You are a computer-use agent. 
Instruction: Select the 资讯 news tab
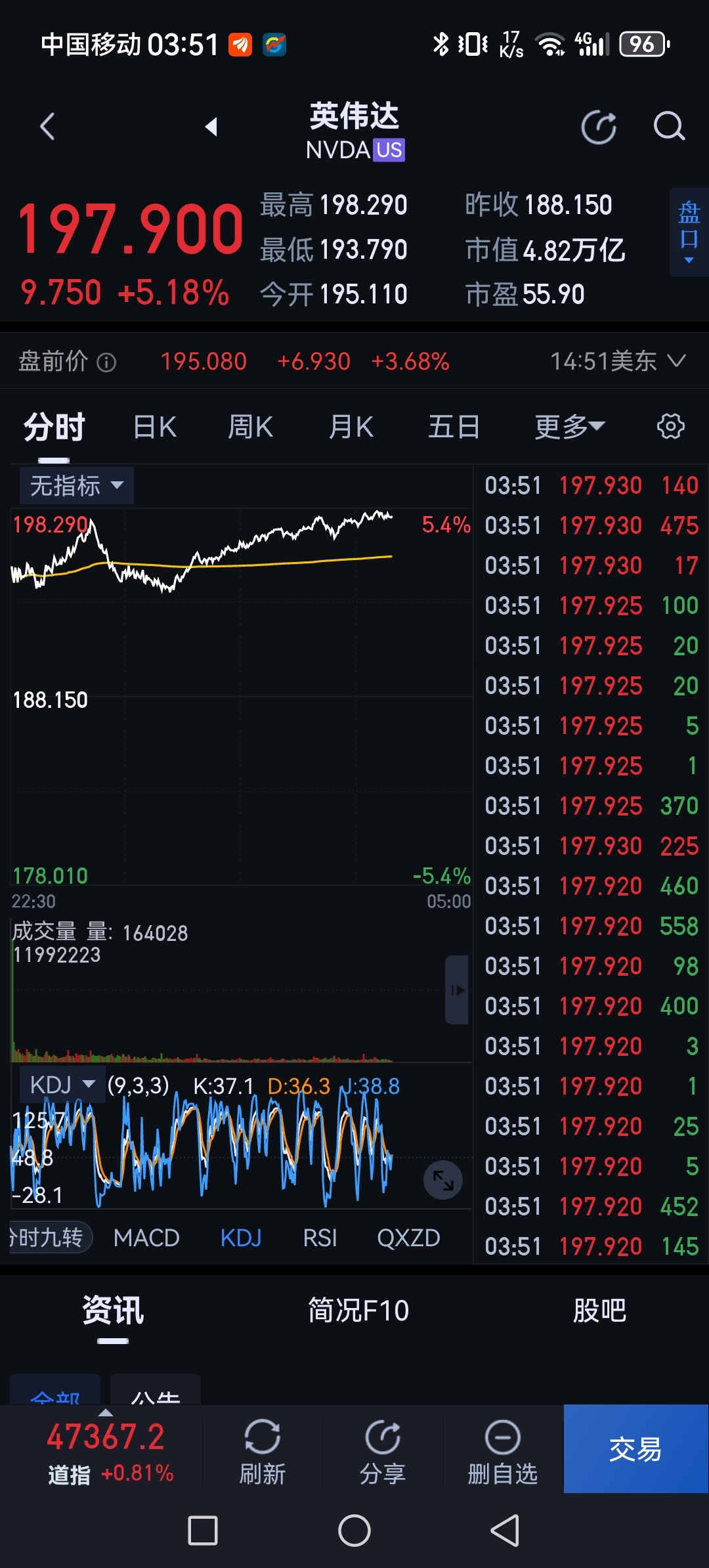tap(113, 1311)
